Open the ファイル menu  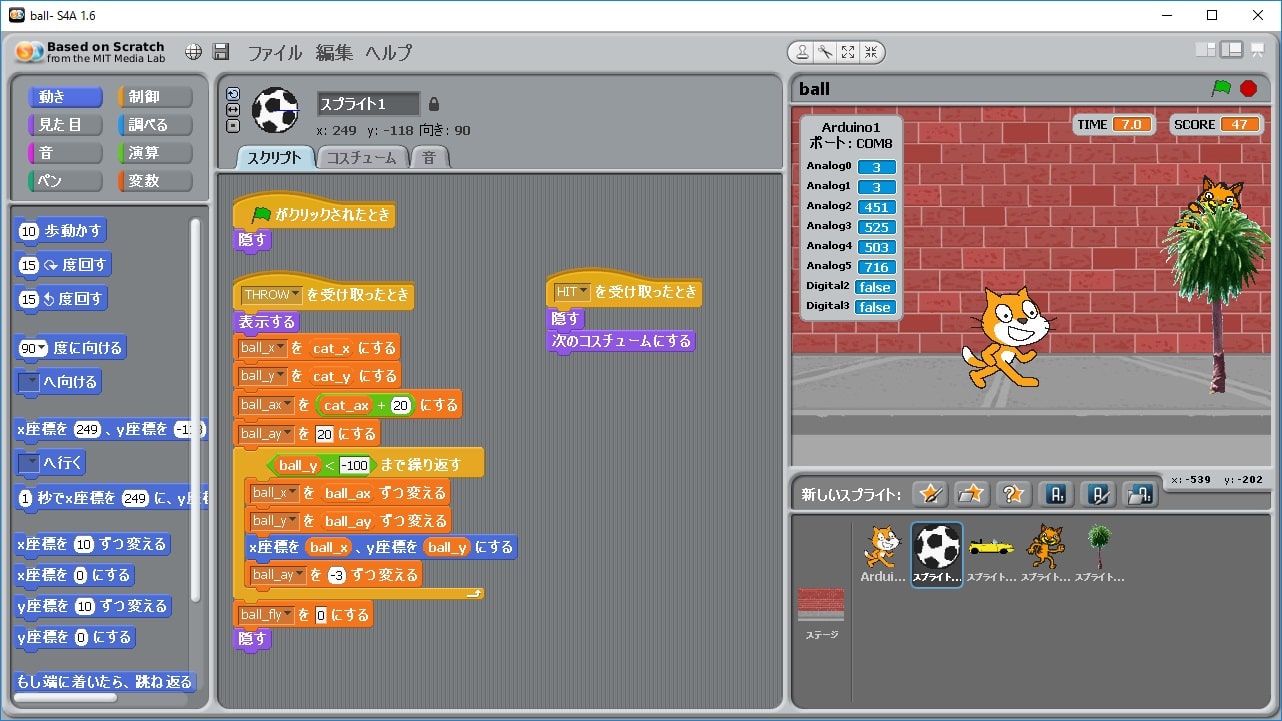[275, 53]
